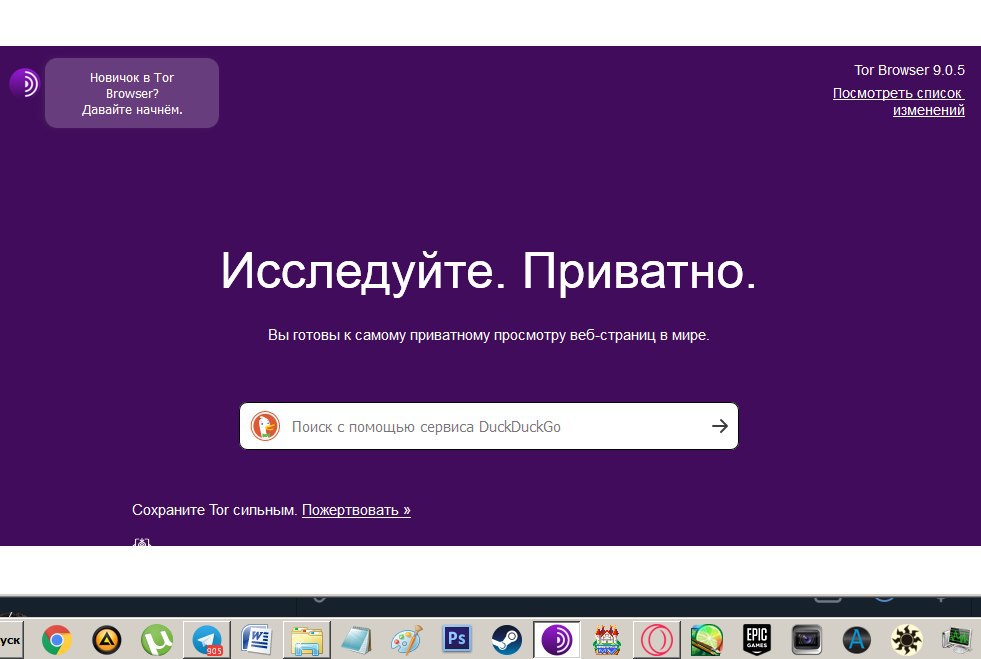Open Microsoft Word from the taskbar
Image resolution: width=981 pixels, height=659 pixels.
257,640
